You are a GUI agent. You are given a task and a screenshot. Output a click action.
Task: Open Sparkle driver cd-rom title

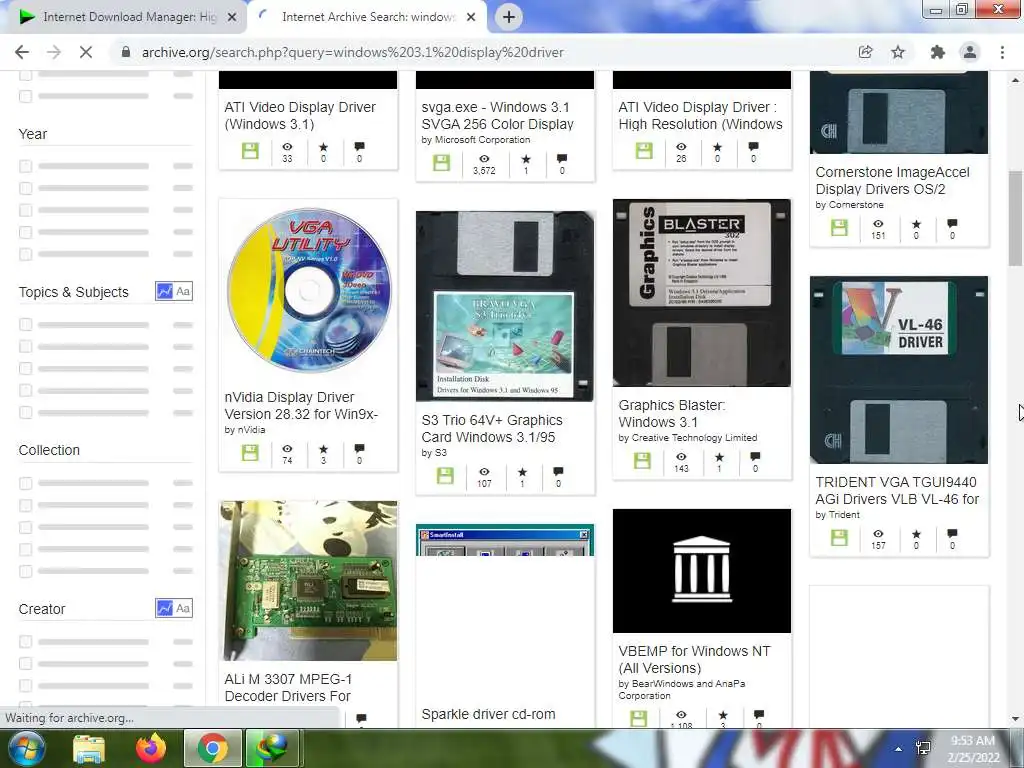click(x=488, y=714)
